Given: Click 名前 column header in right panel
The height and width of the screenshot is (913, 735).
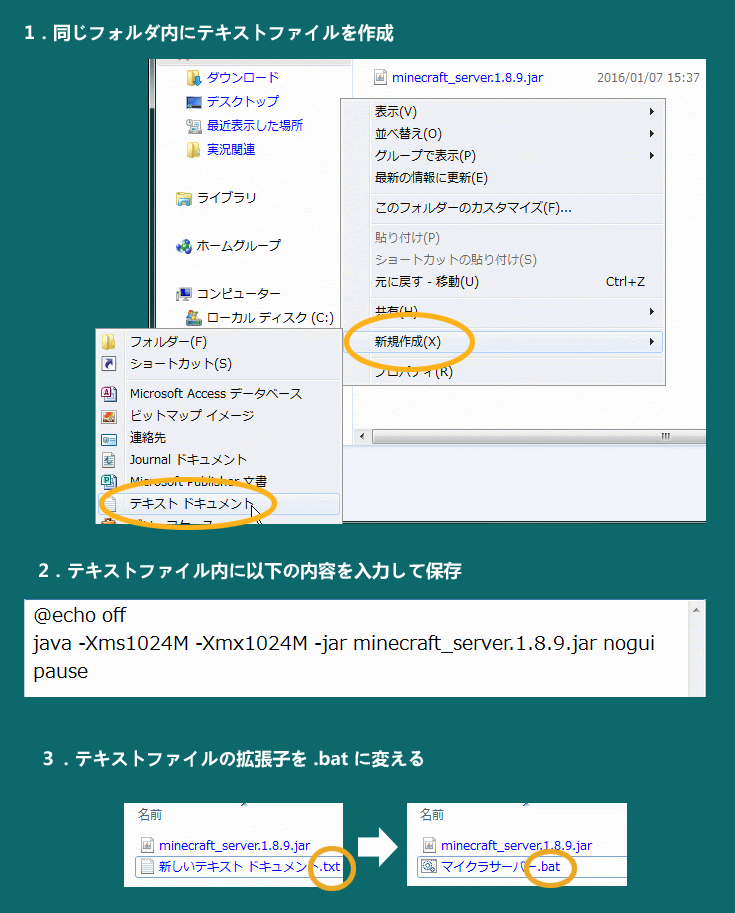Looking at the screenshot, I should click(432, 815).
